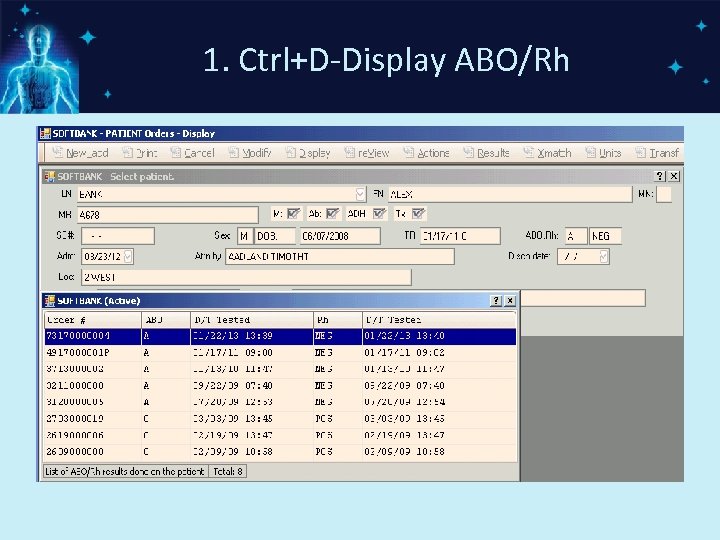Toggle the Tx checkbox
The image size is (720, 540).
tap(418, 214)
